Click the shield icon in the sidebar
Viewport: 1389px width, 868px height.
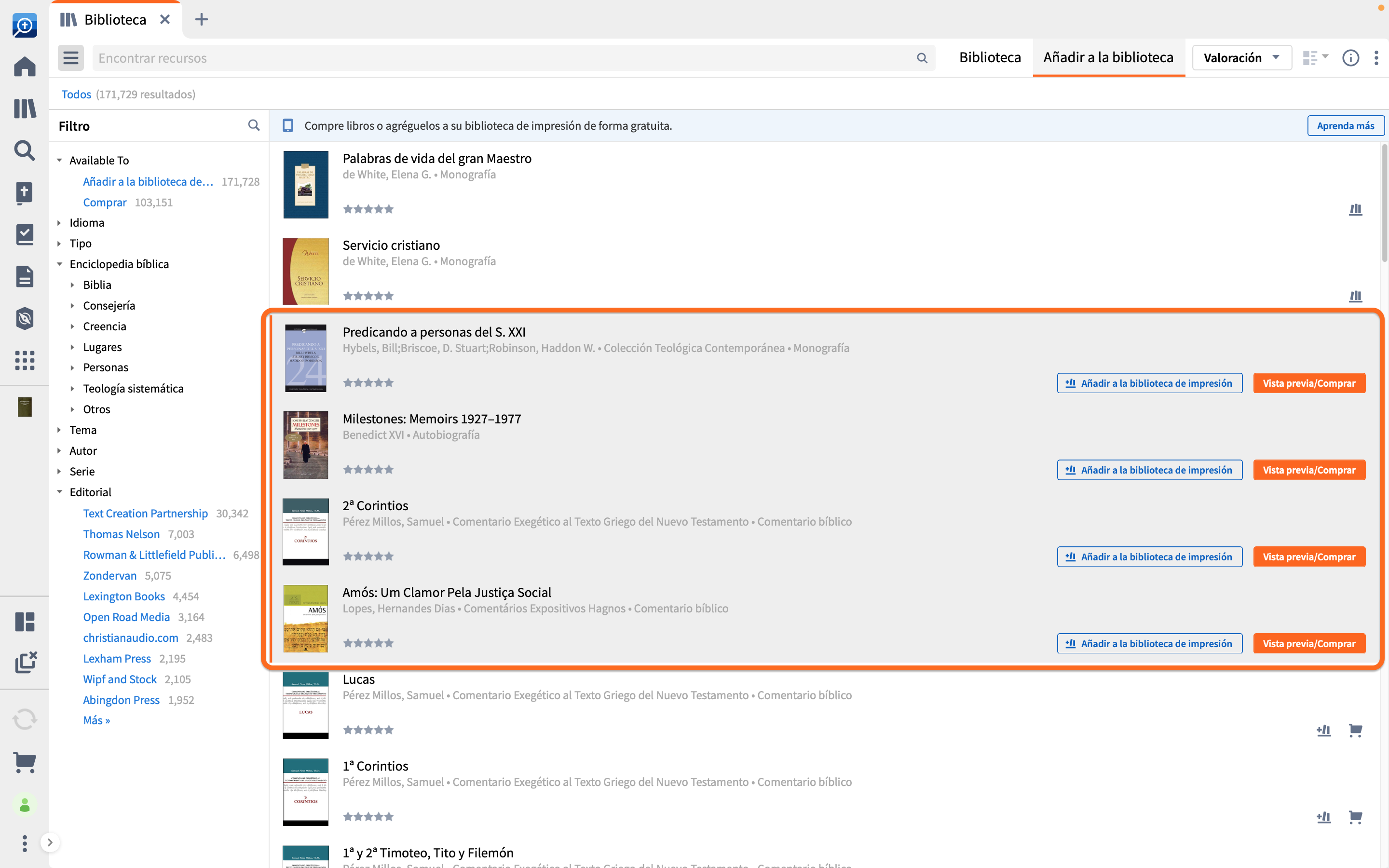click(x=25, y=318)
